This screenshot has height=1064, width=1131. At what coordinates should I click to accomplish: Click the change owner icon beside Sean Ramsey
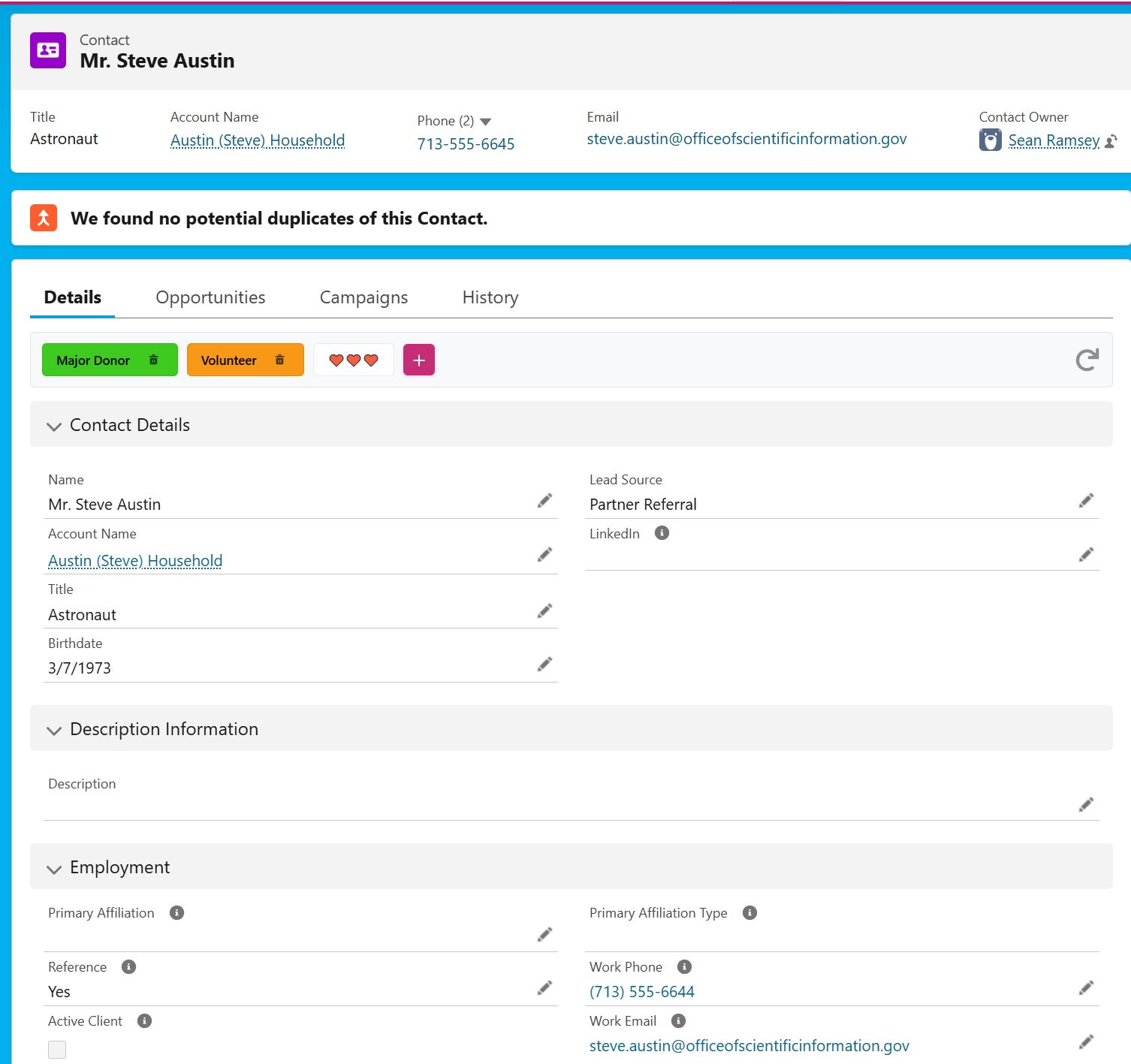[x=1111, y=141]
